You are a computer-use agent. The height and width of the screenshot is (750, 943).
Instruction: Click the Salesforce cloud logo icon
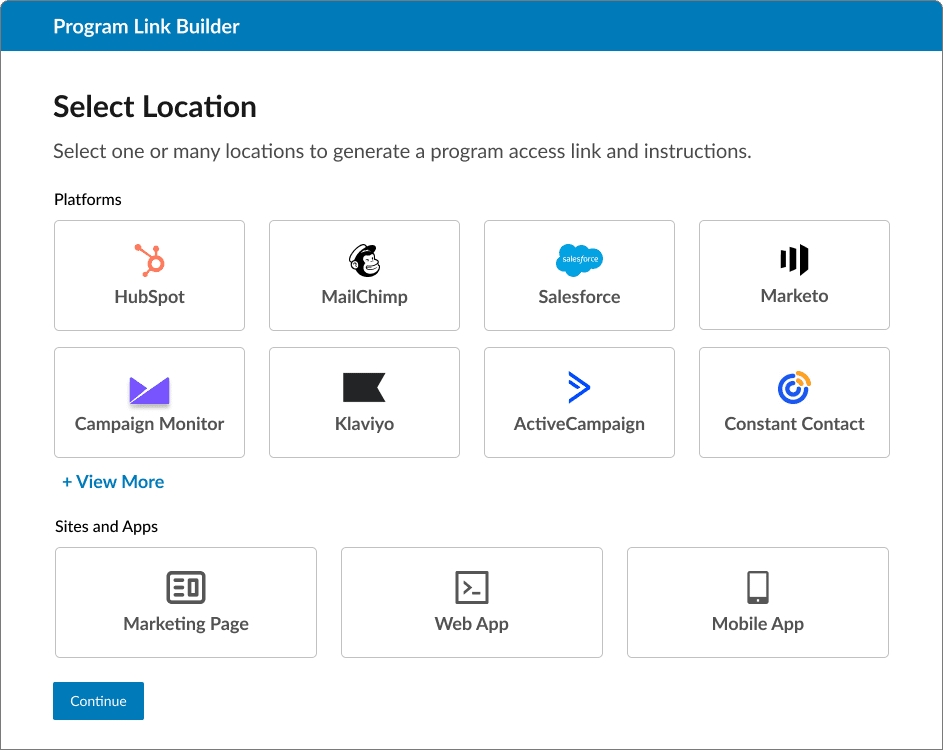[x=579, y=260]
